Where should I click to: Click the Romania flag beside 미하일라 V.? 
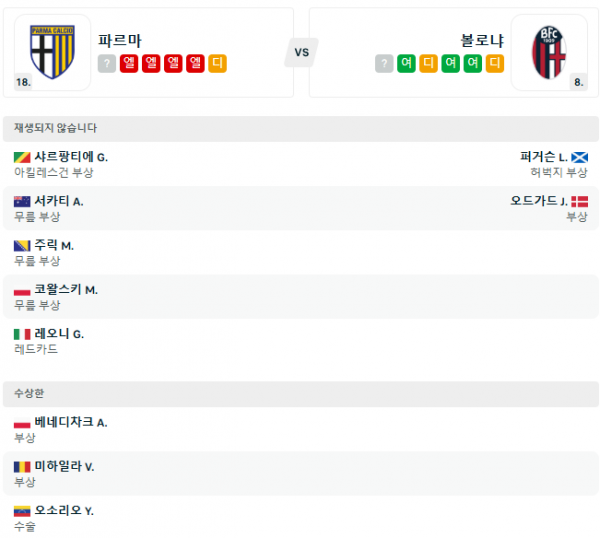pyautogui.click(x=22, y=466)
